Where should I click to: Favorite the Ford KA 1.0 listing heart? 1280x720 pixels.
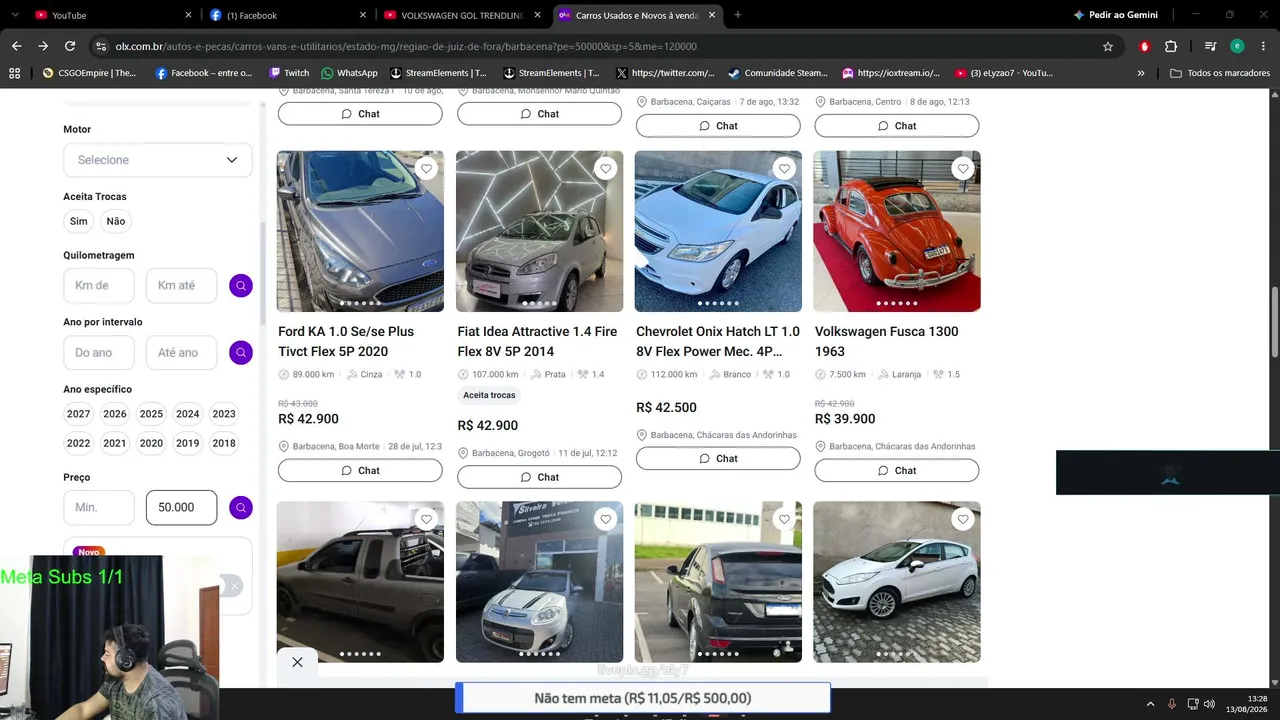pos(426,169)
